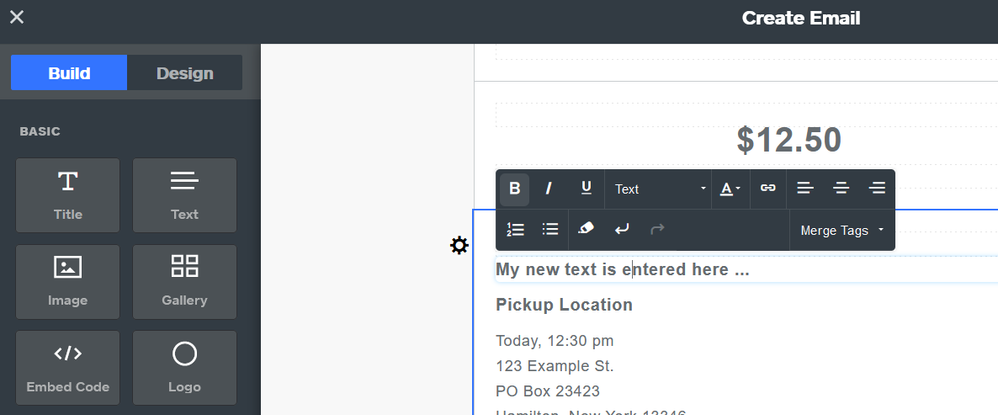The width and height of the screenshot is (998, 415).
Task: Add an Embed Code element
Action: point(68,368)
